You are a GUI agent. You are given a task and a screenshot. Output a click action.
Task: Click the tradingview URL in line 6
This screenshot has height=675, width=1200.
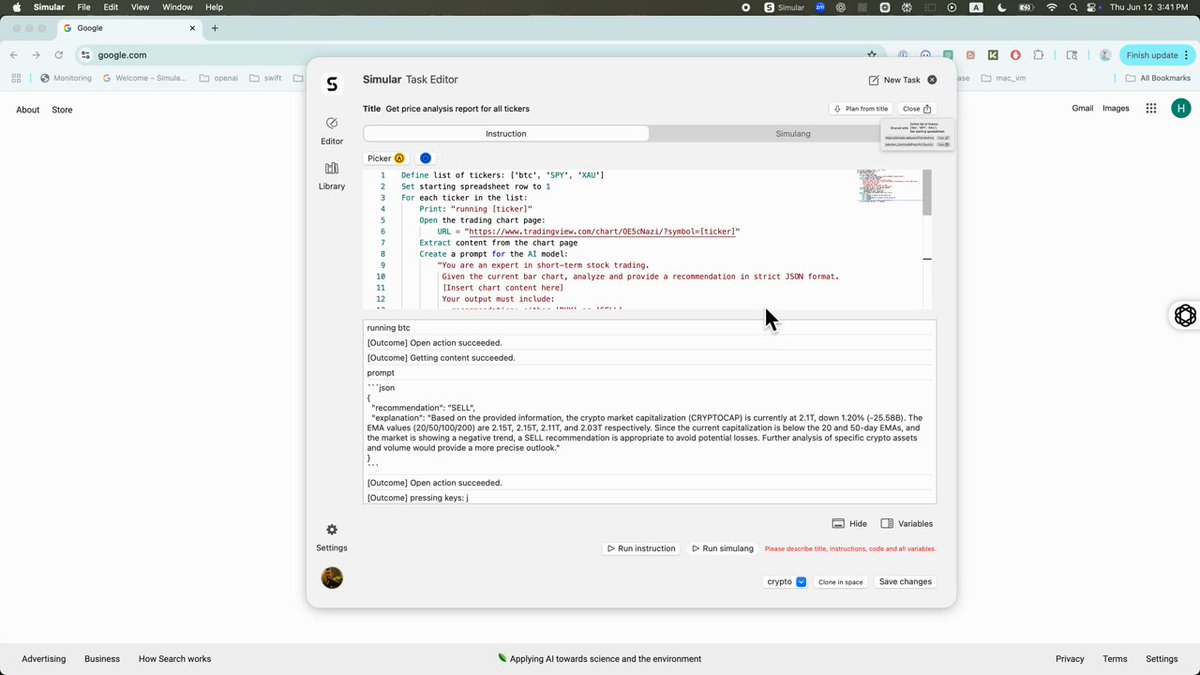[602, 231]
